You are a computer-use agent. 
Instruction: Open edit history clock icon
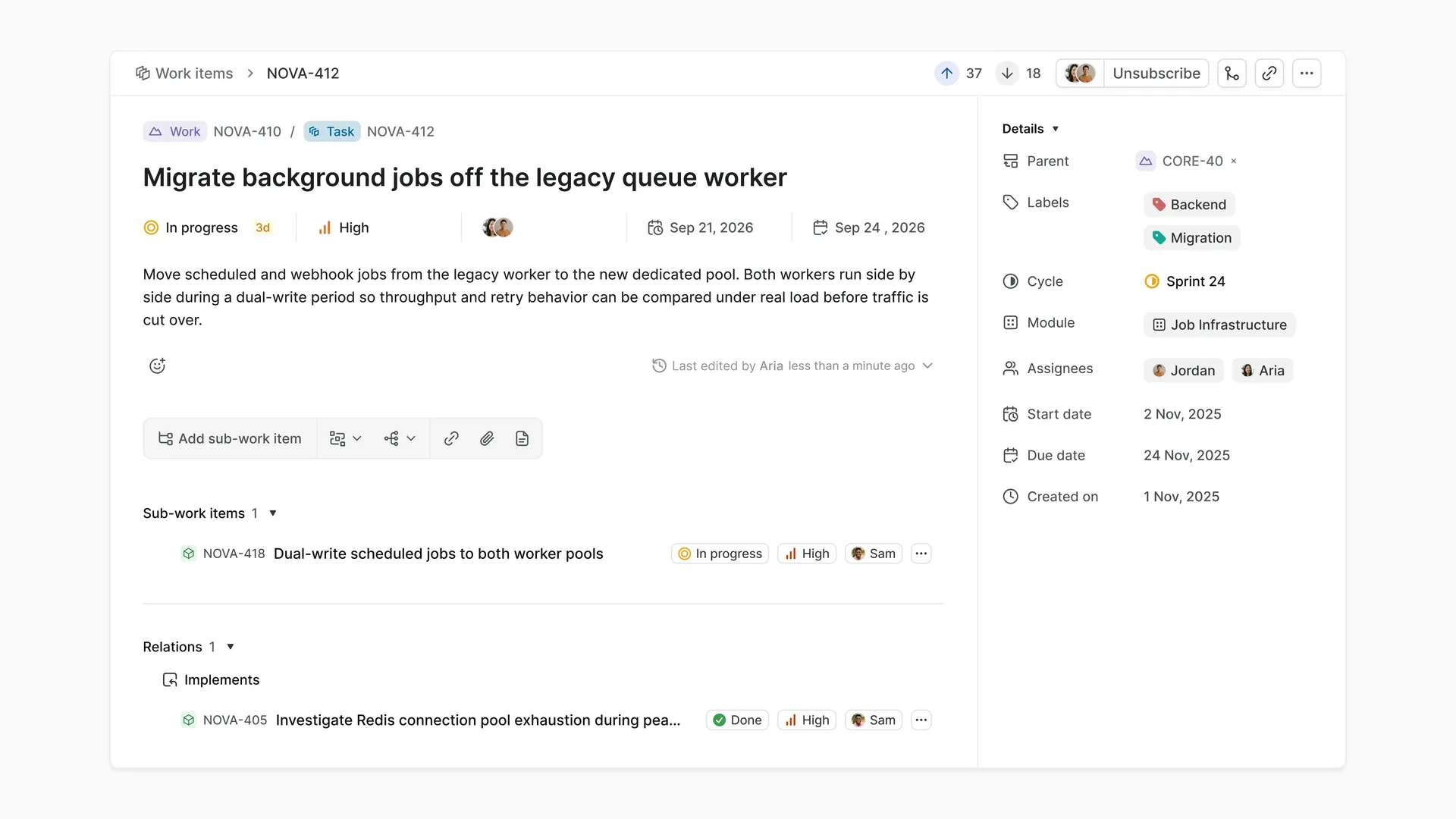pos(659,366)
